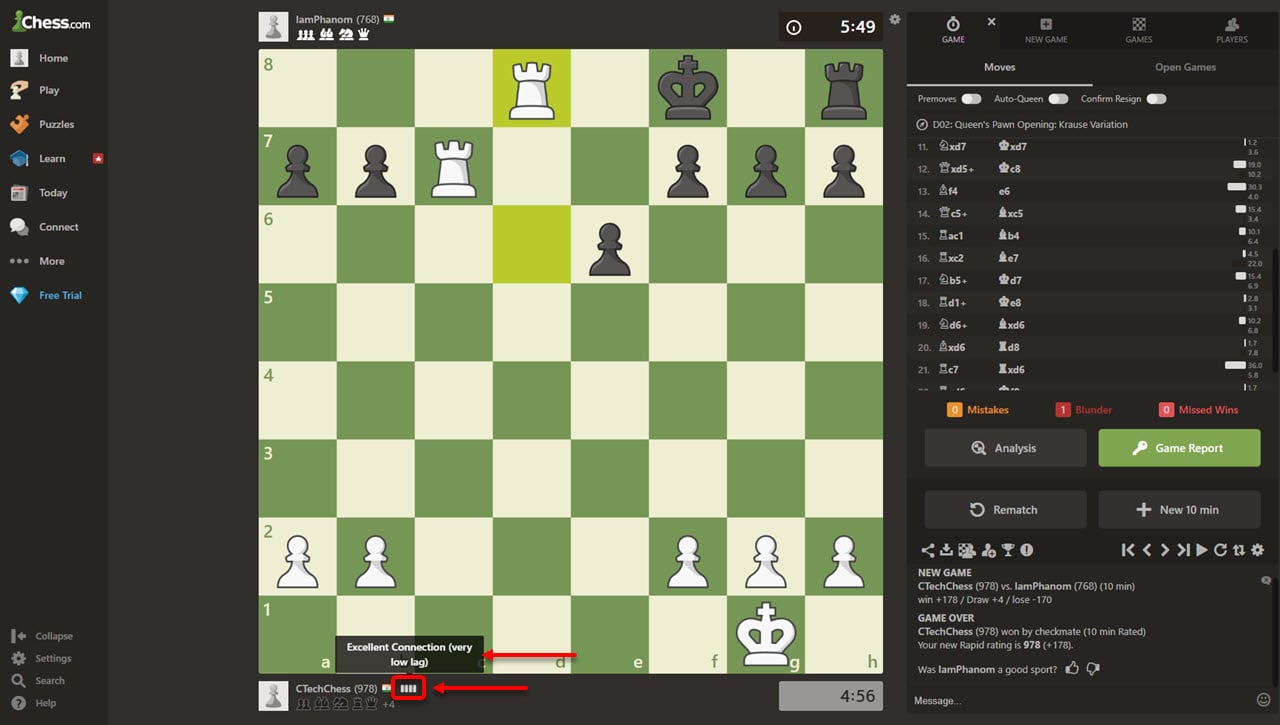Click the trophy icon

pos(1007,550)
